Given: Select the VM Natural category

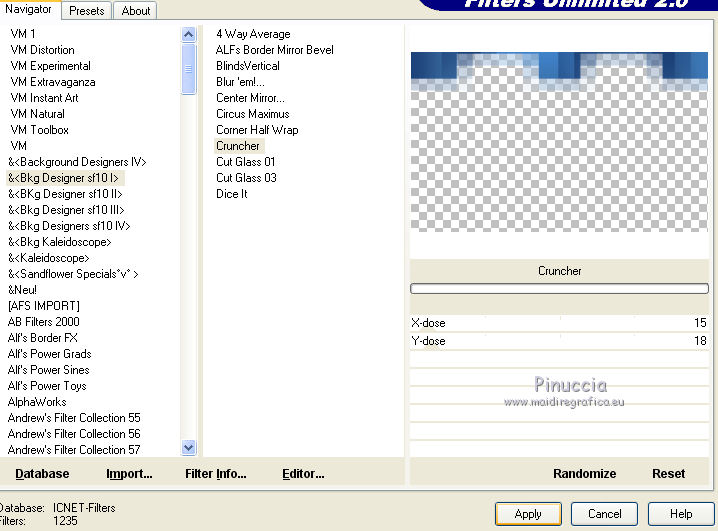Looking at the screenshot, I should click(37, 114).
